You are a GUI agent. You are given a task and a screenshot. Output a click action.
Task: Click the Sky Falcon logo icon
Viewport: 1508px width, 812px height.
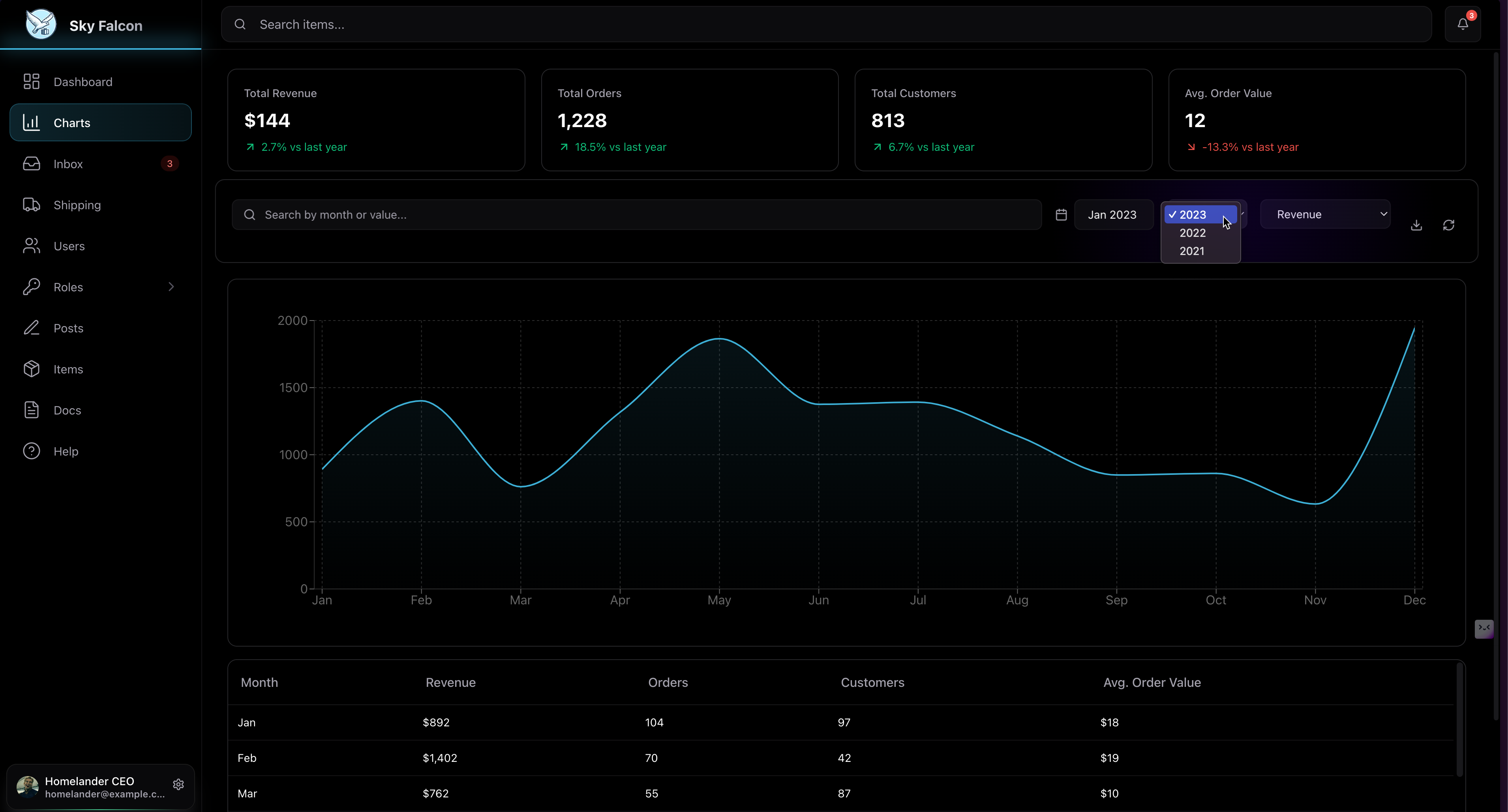coord(41,24)
